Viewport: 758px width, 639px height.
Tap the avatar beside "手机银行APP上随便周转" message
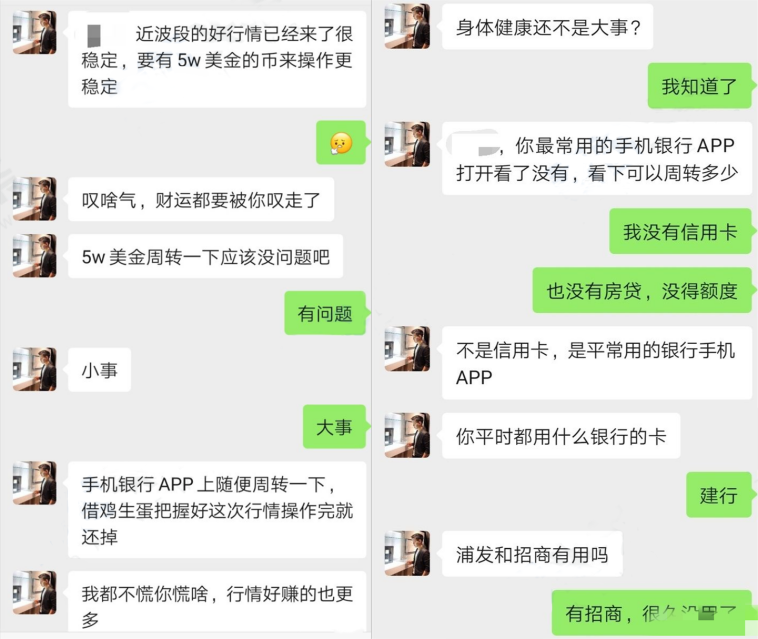(x=34, y=483)
